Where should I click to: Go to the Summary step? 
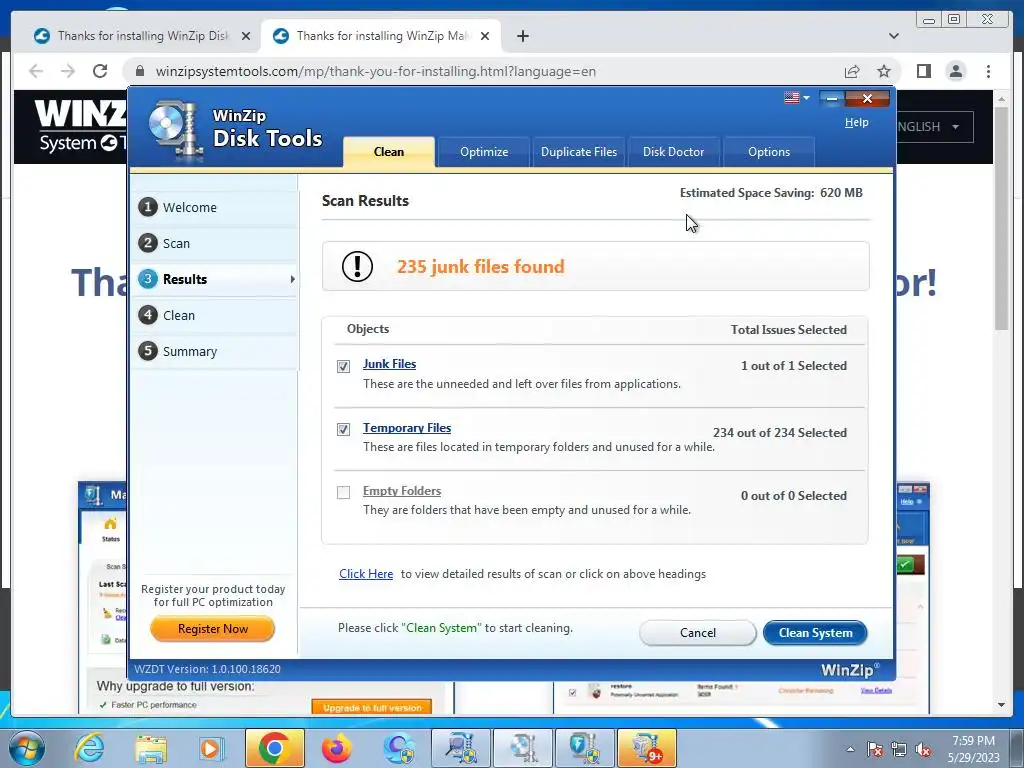(x=214, y=351)
